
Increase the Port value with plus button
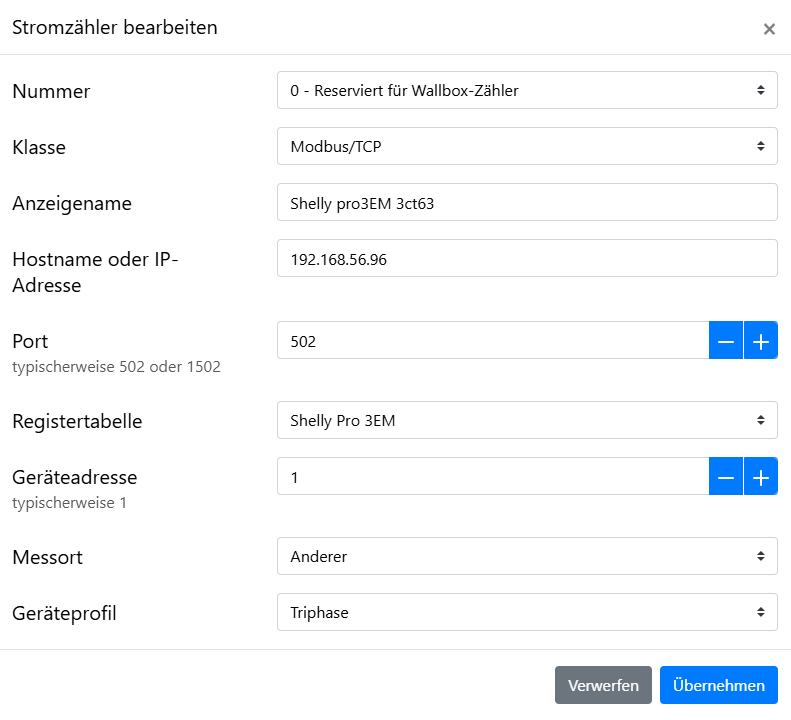click(x=761, y=341)
